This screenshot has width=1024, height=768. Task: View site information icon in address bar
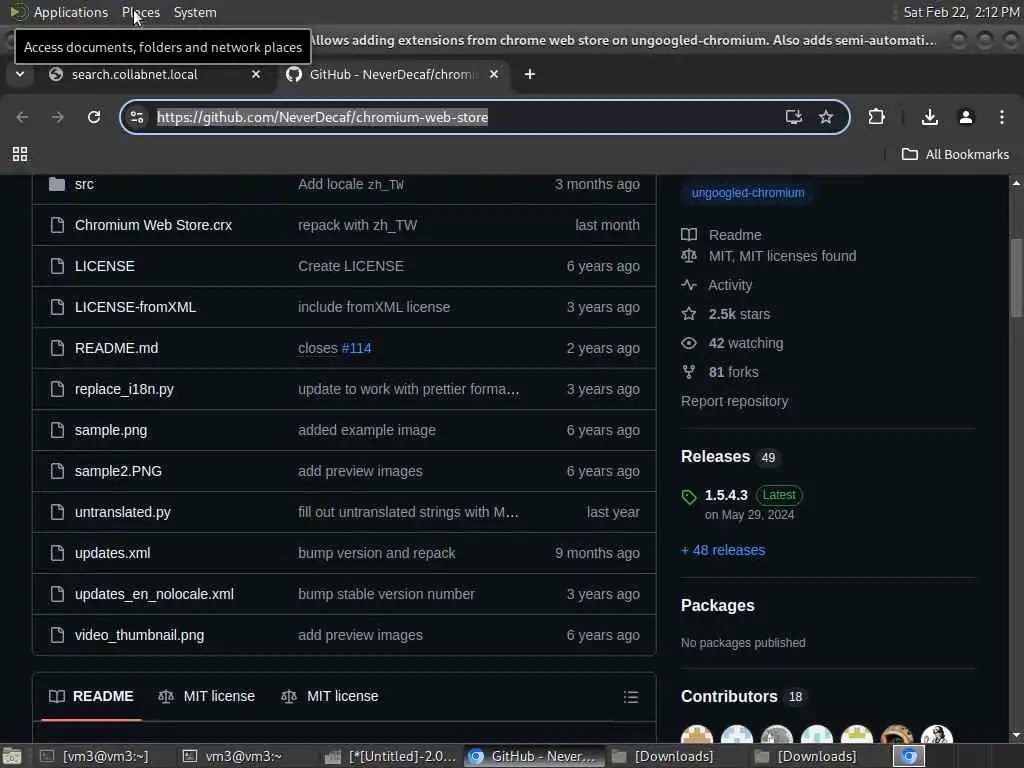click(137, 117)
